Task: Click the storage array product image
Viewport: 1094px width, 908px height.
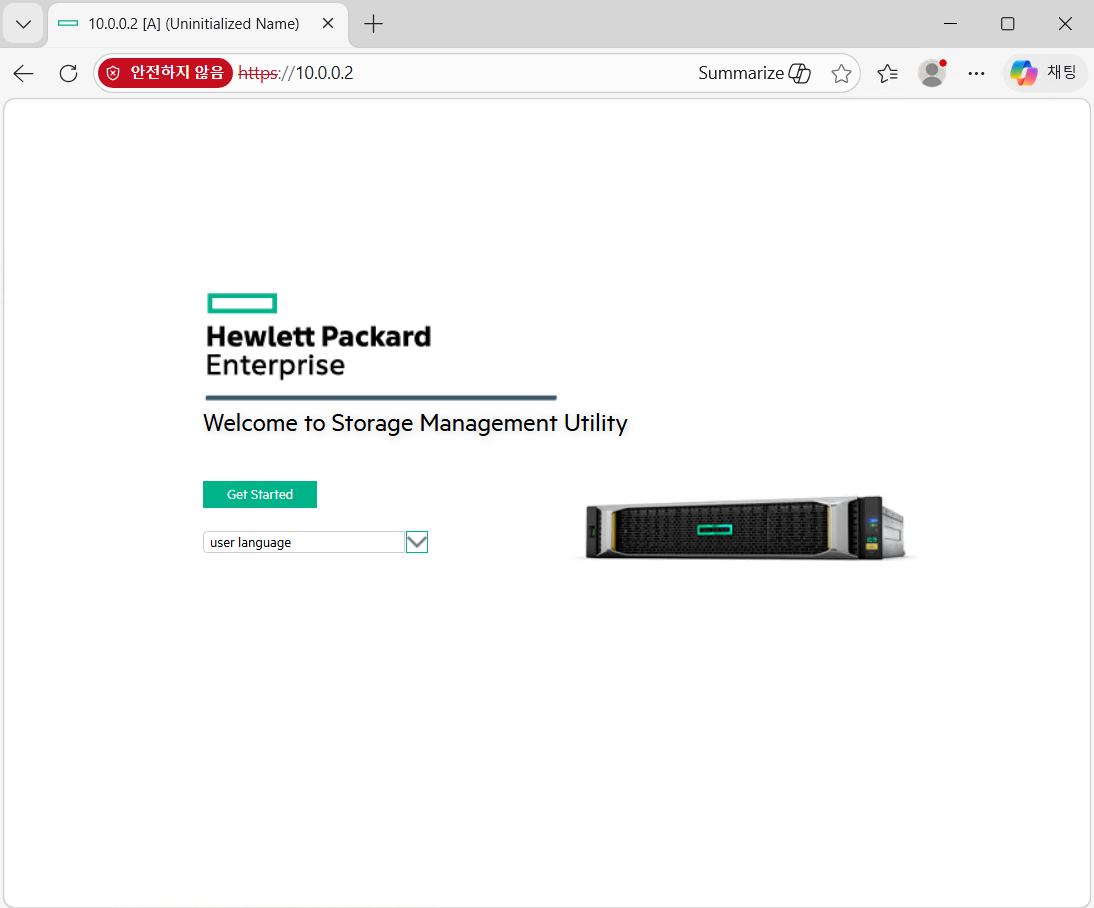Action: (747, 528)
